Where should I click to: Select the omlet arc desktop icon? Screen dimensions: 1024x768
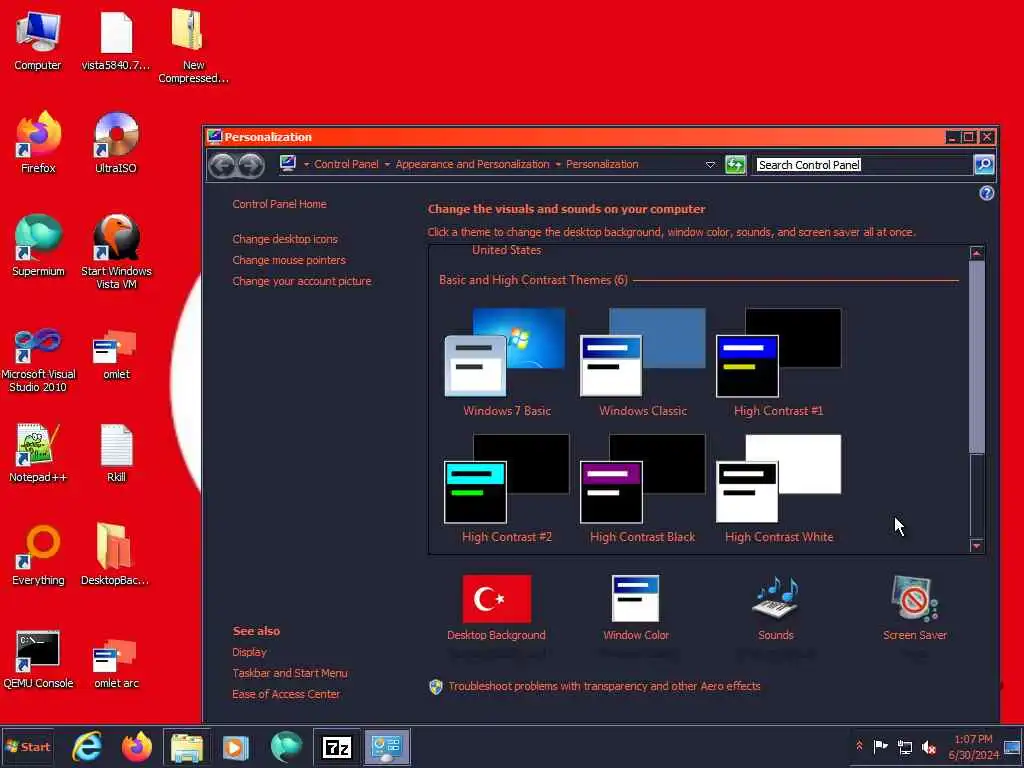coord(116,664)
